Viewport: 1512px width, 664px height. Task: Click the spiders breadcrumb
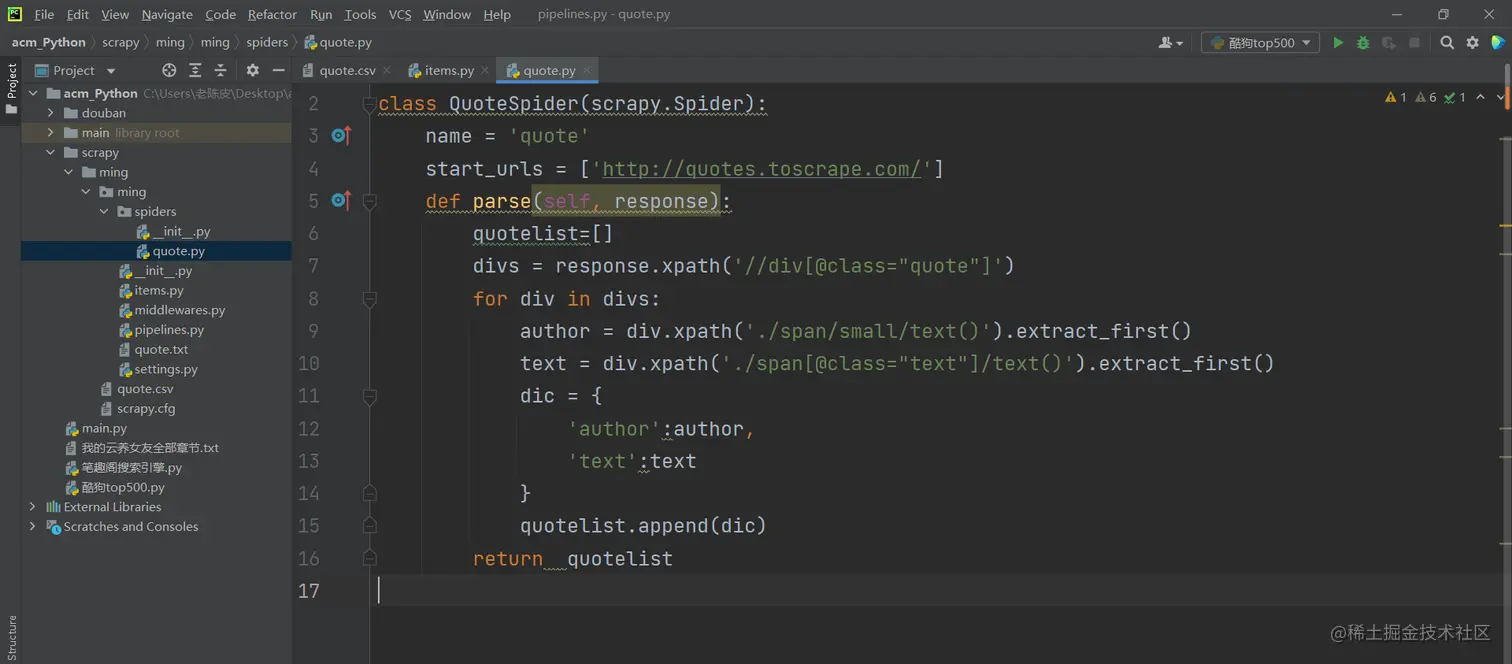pyautogui.click(x=267, y=42)
